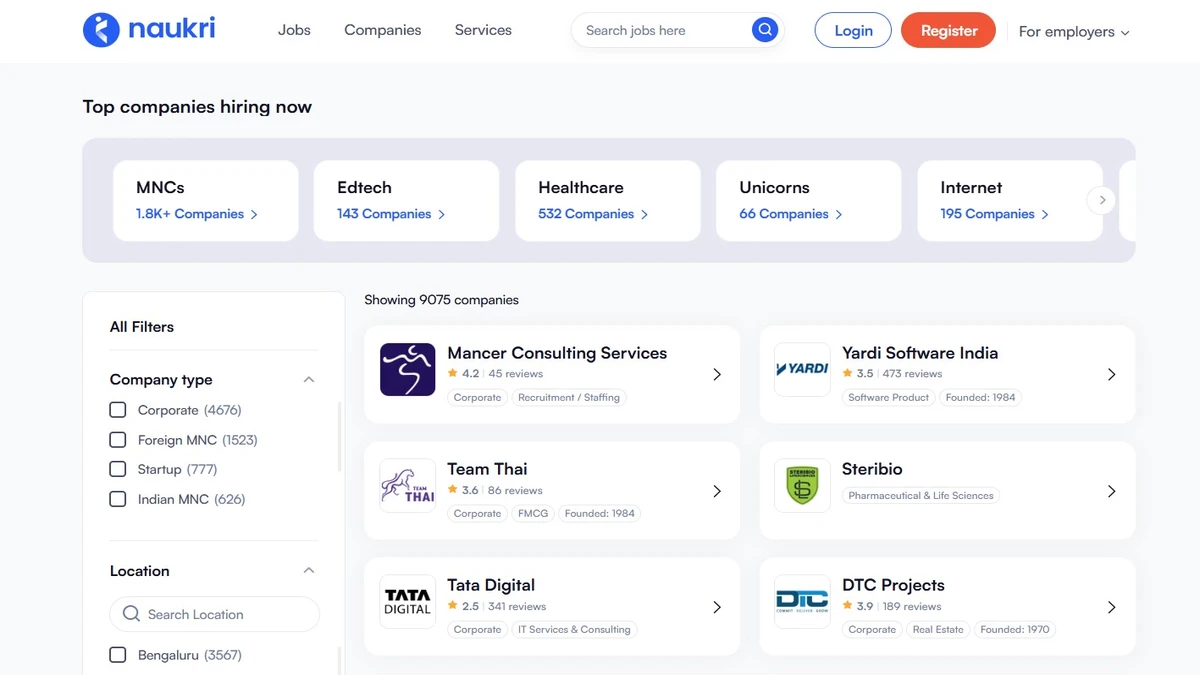1200x675 pixels.
Task: Click the Tata Digital logo
Action: point(407,601)
